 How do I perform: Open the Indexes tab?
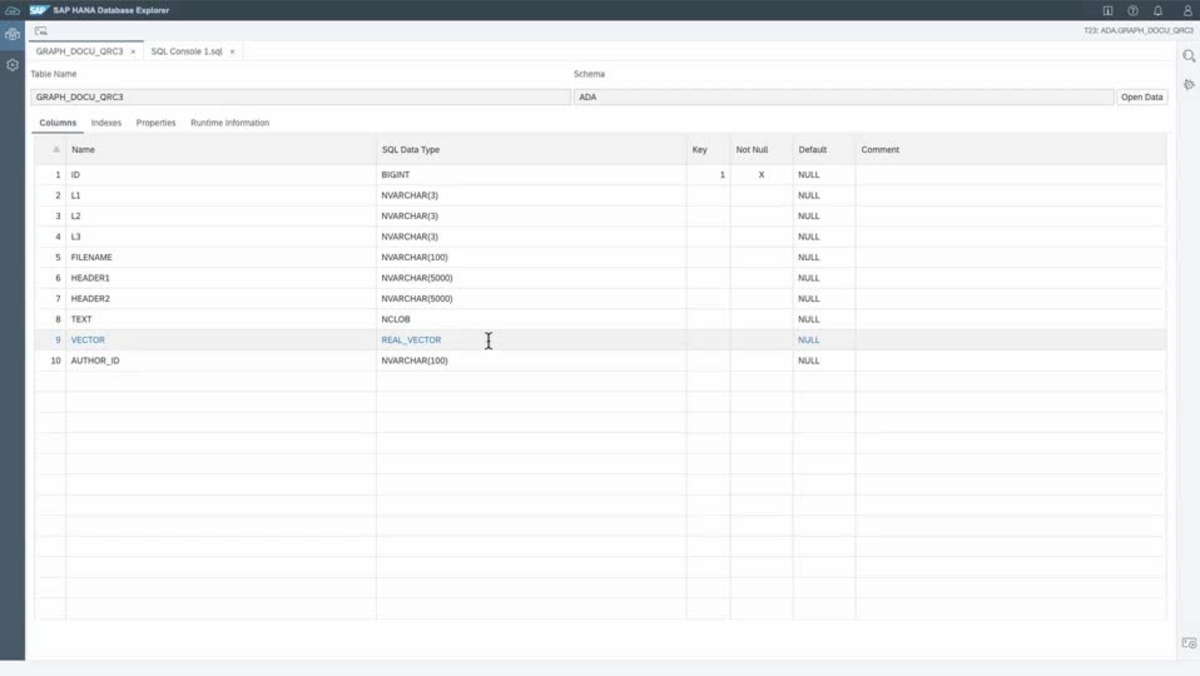click(105, 122)
